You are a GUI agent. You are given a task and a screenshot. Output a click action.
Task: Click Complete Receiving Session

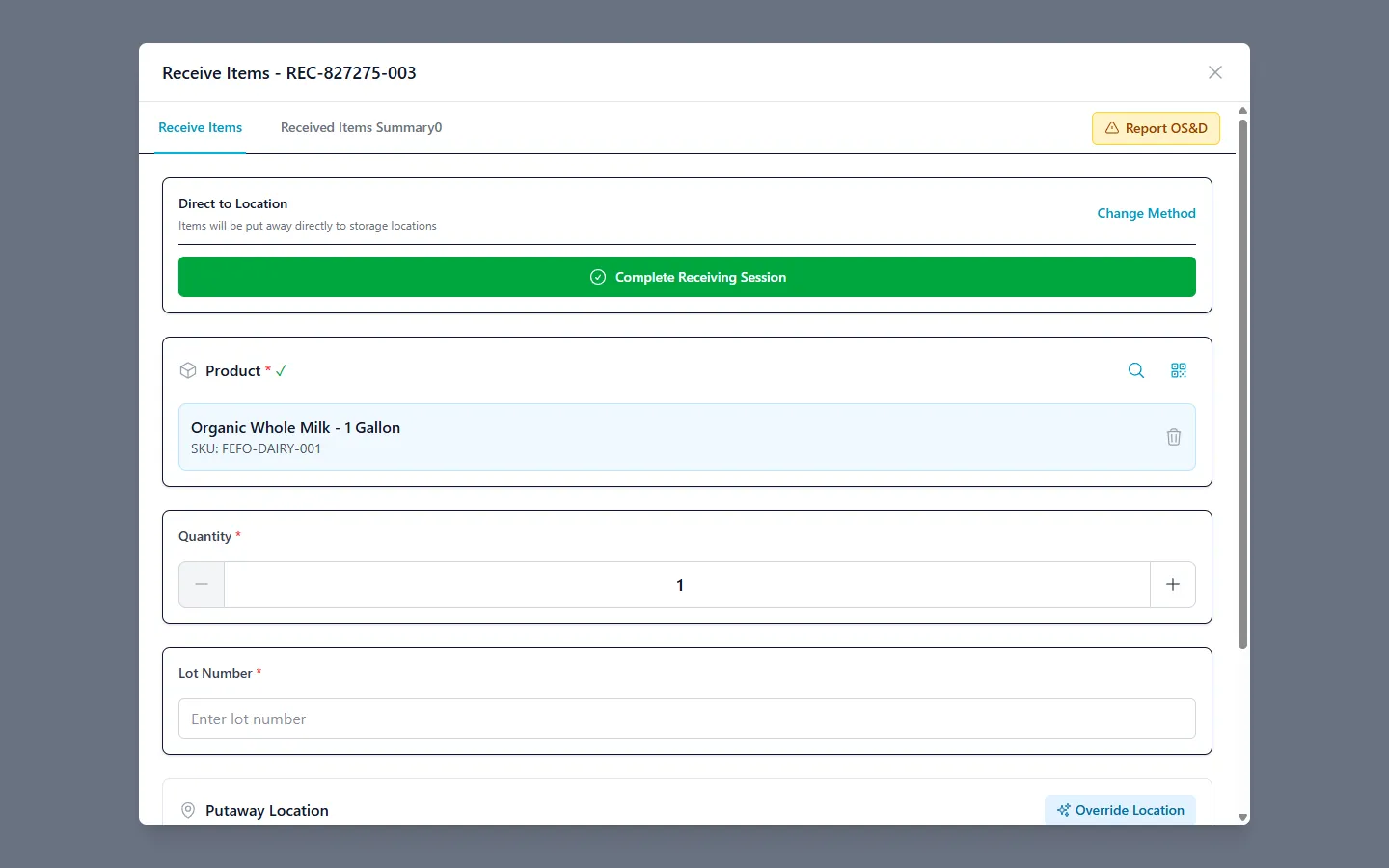(x=687, y=277)
